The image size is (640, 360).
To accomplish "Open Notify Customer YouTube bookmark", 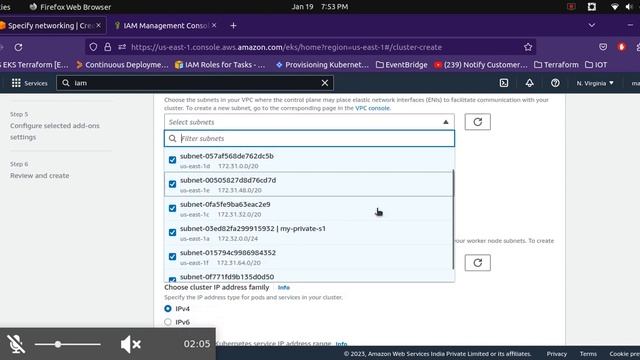I will click(481, 64).
